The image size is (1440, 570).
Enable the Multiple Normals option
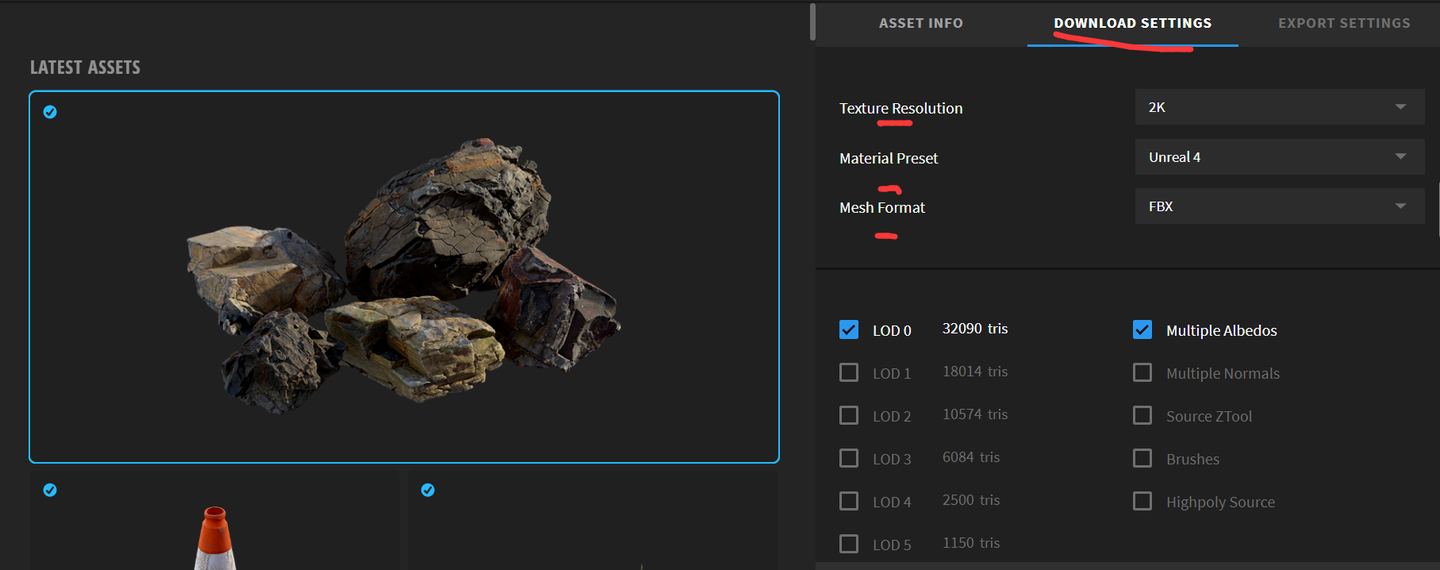pyautogui.click(x=1142, y=372)
